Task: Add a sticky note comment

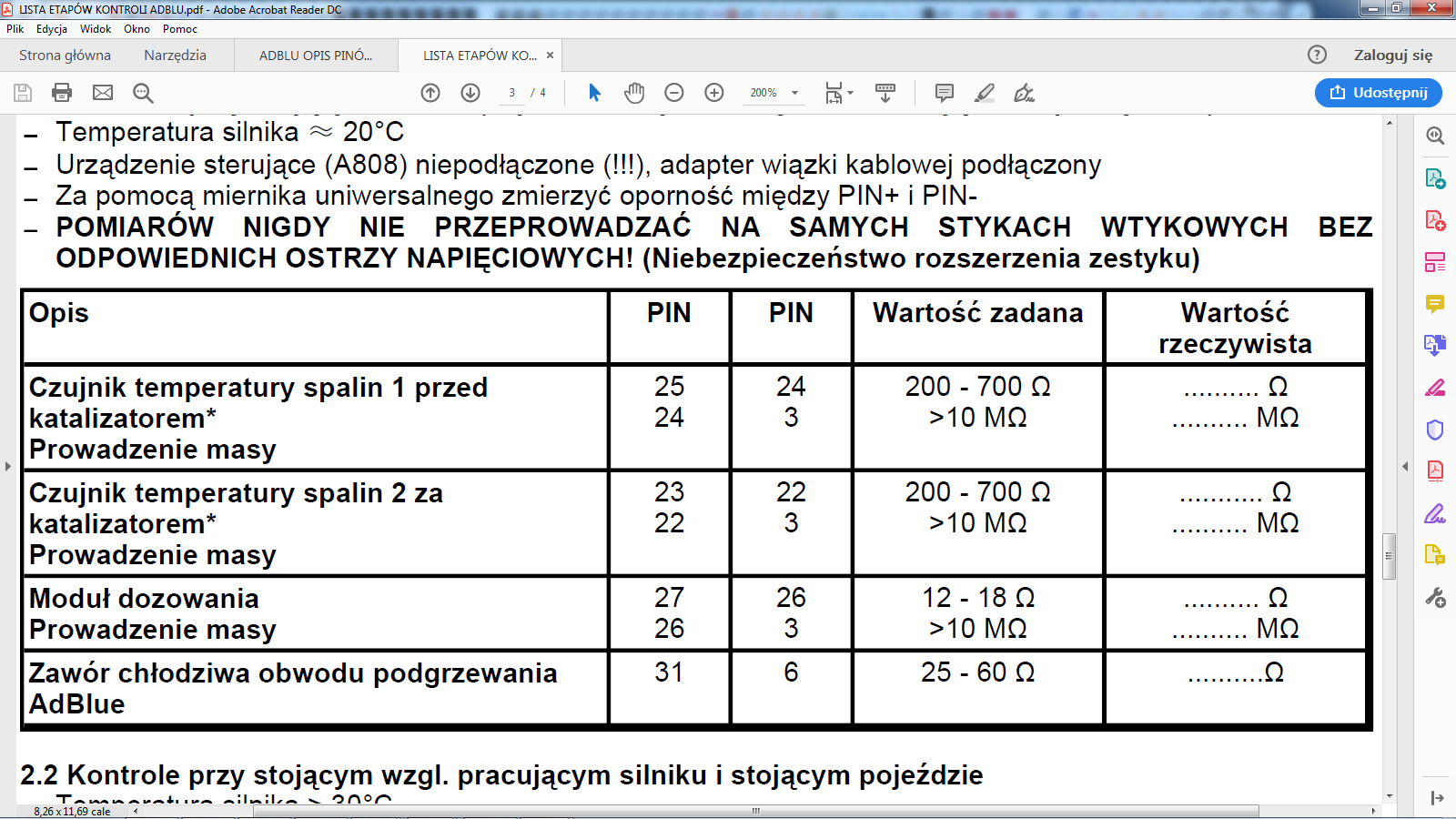Action: coord(945,93)
